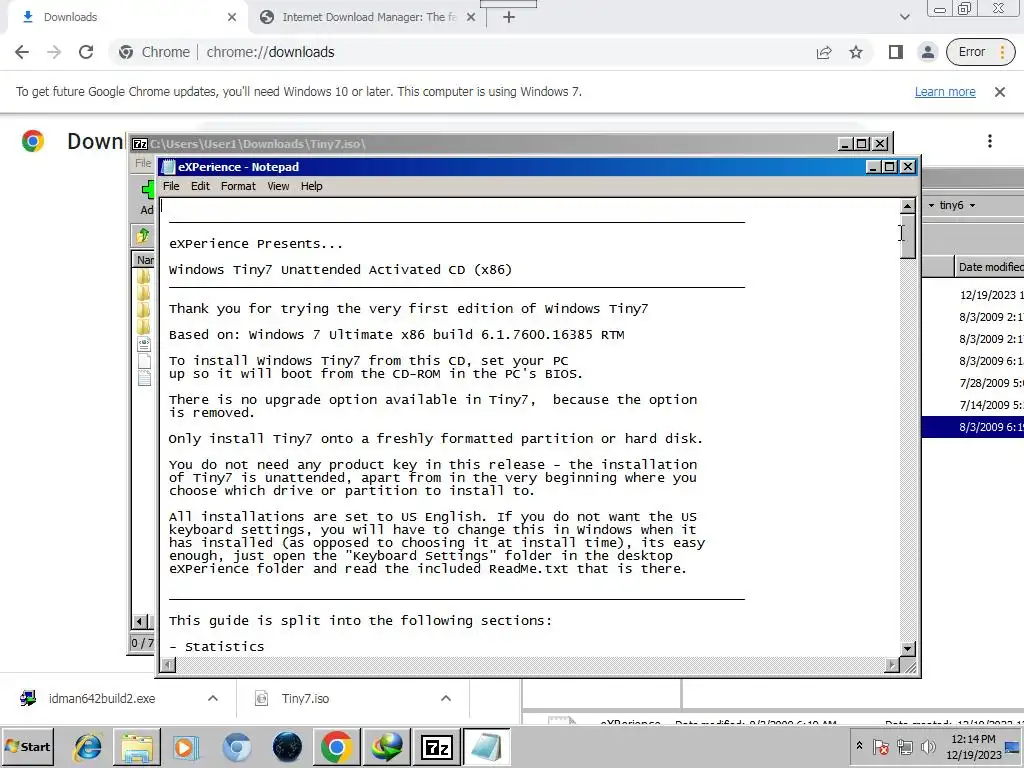Screen dimensions: 1024x768
Task: Expand options for Tiny7.iso download
Action: tap(446, 698)
